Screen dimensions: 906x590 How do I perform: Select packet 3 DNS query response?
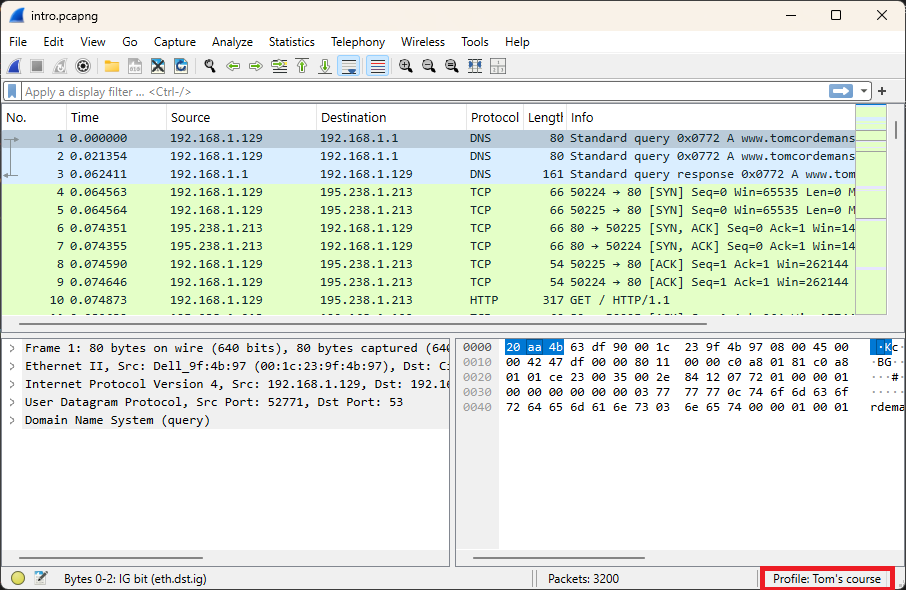point(428,174)
